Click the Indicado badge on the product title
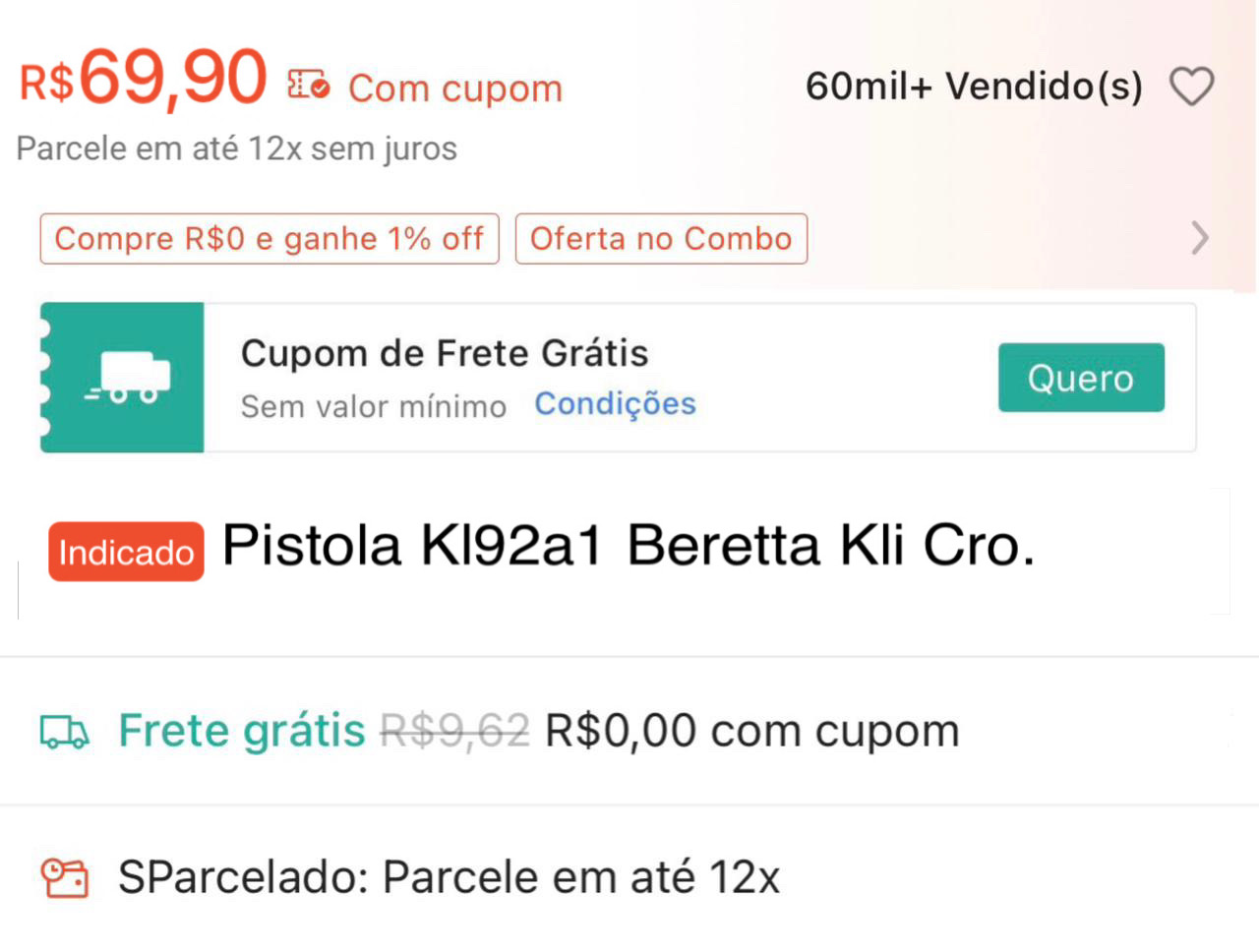1259x952 pixels. click(x=125, y=552)
